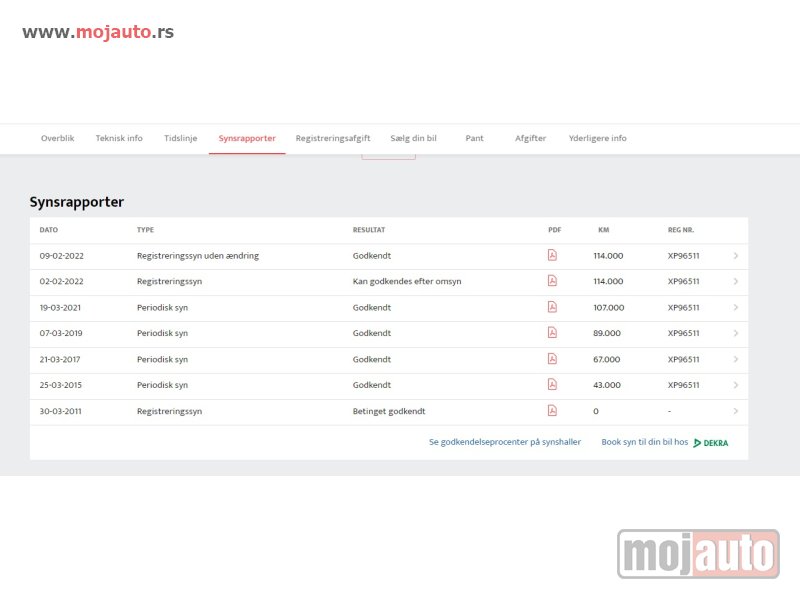Click 'Kan godkendes efter omsyn' result
Screen dimensions: 800x600
407,281
